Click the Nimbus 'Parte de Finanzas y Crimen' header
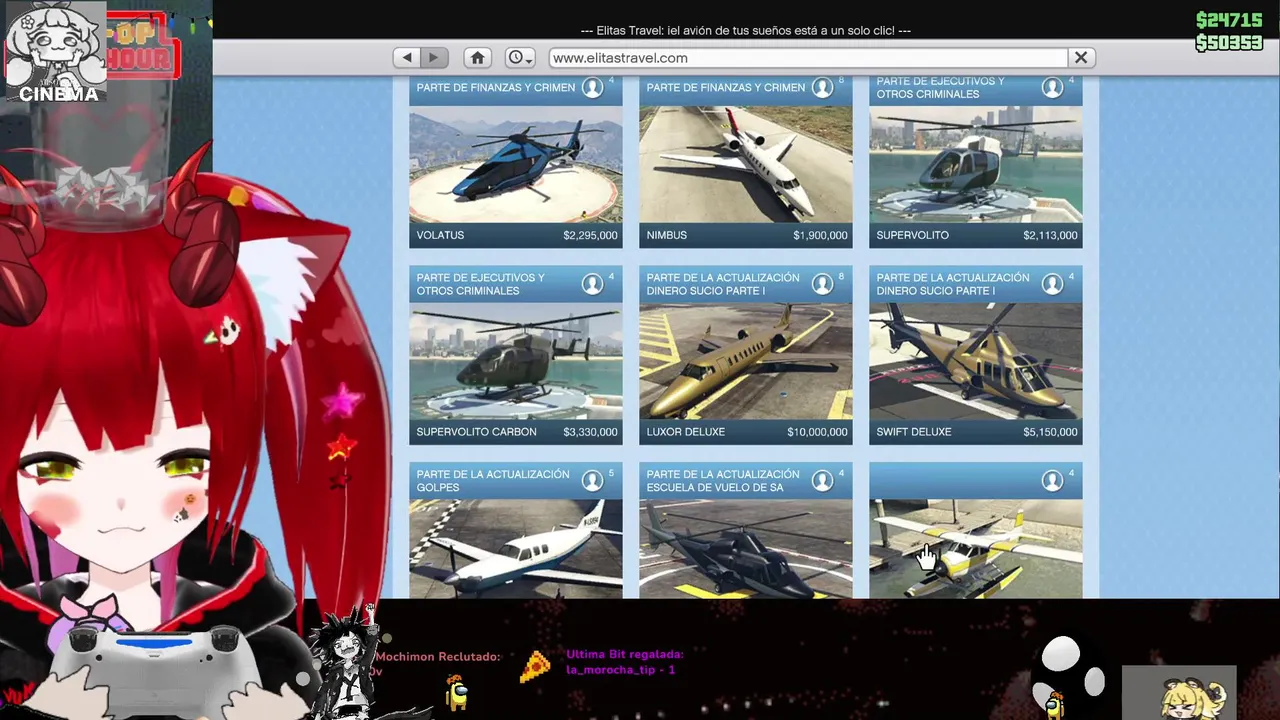Screen dimensions: 1280x720 tap(726, 88)
